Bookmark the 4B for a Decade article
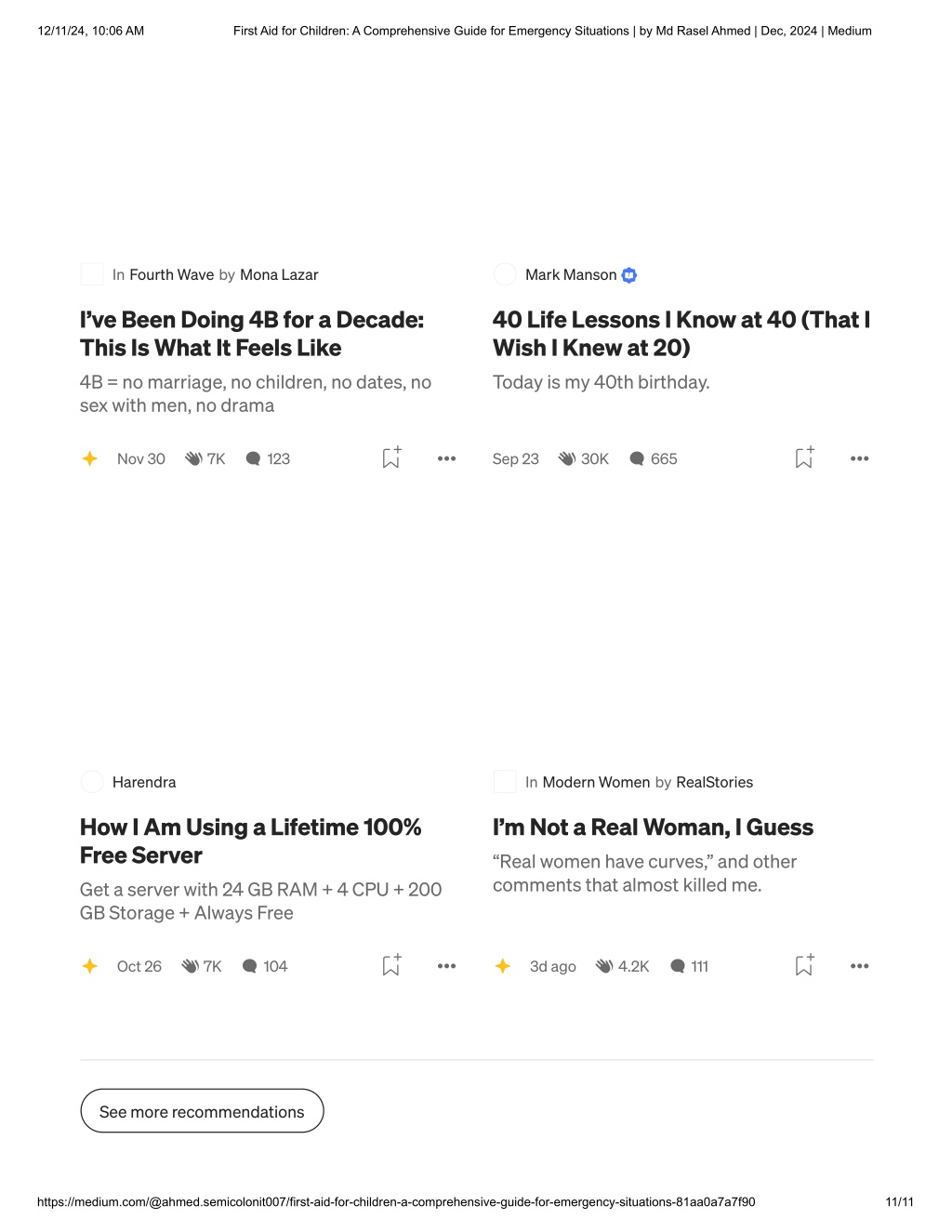The width and height of the screenshot is (952, 1232). tap(391, 457)
